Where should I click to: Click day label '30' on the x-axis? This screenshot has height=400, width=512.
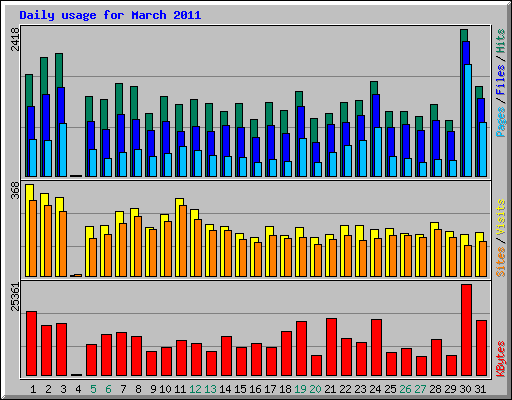[x=465, y=389]
